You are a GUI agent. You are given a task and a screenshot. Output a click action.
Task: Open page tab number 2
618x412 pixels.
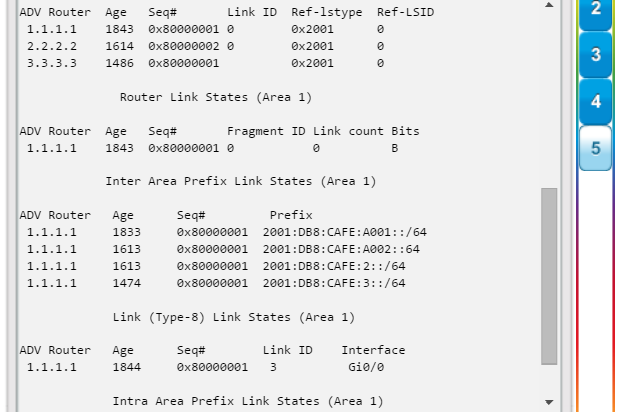595,14
